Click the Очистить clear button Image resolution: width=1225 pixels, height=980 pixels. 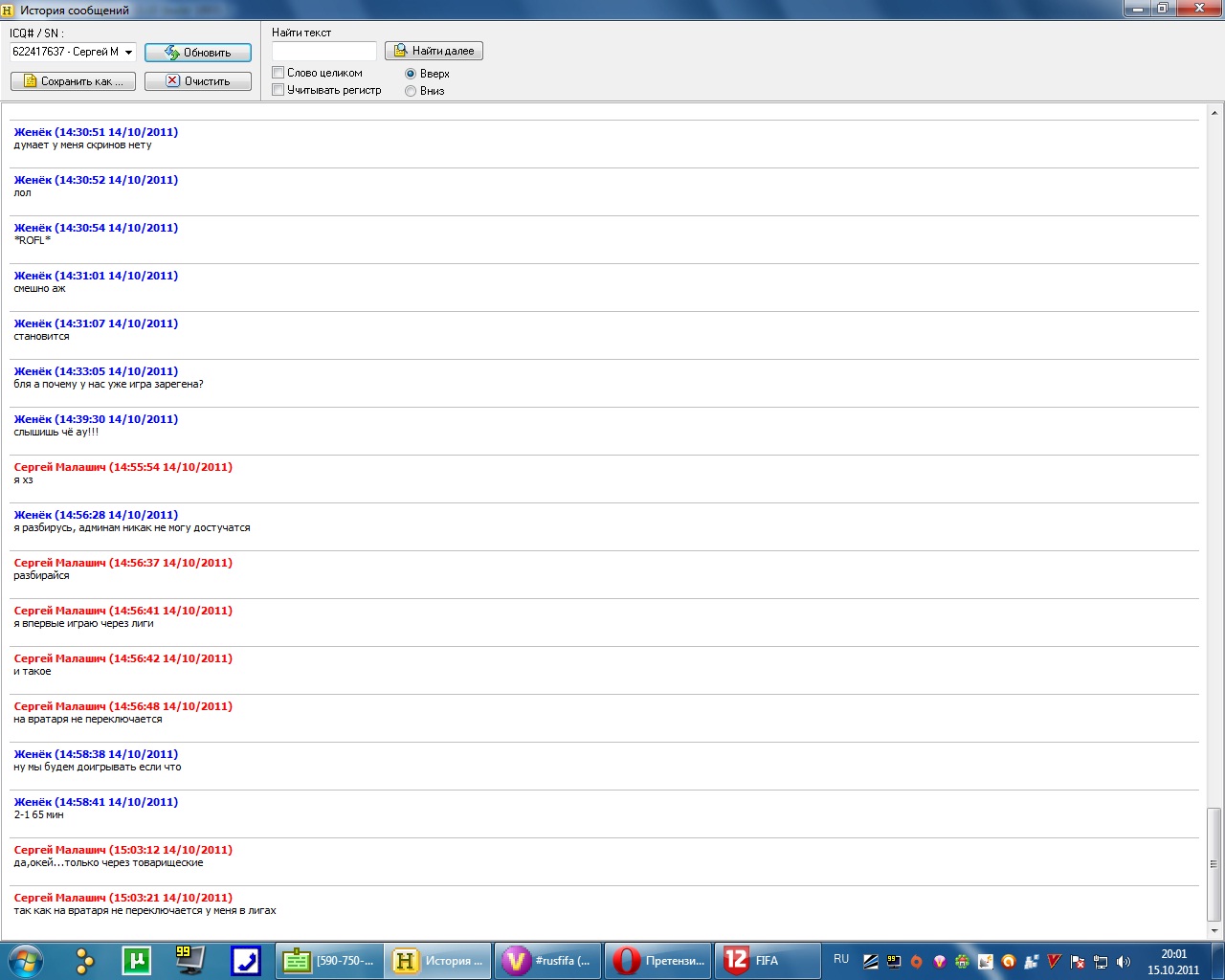tap(198, 81)
